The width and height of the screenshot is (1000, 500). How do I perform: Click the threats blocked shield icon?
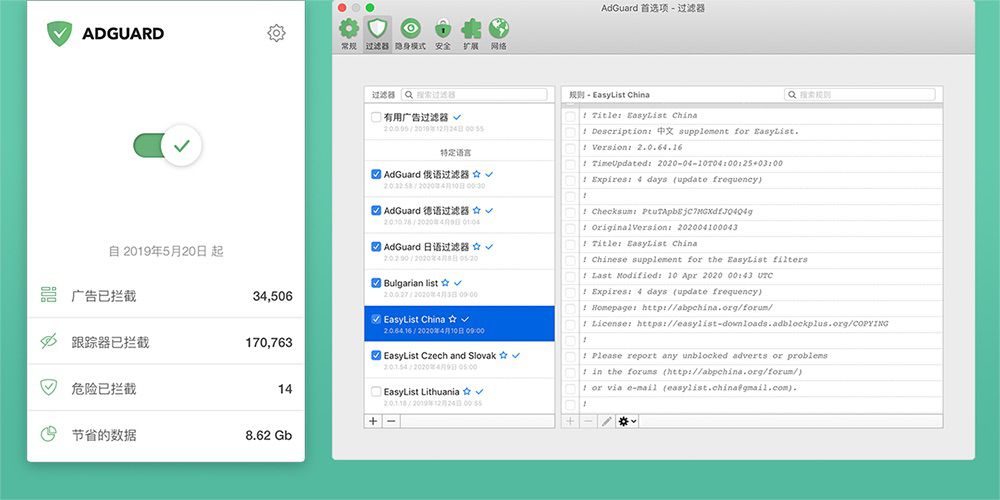[48, 387]
